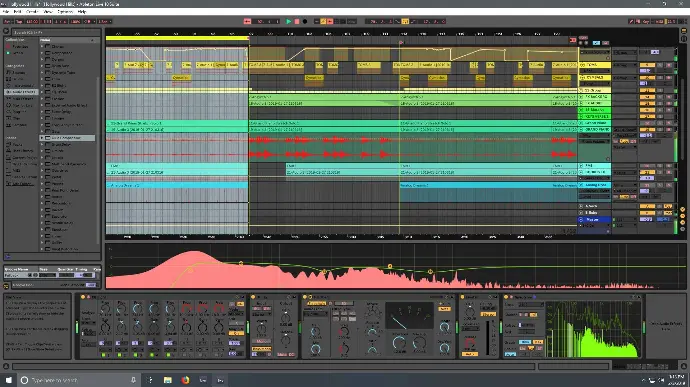
Task: Start playback with the green Play button
Action: pyautogui.click(x=289, y=21)
